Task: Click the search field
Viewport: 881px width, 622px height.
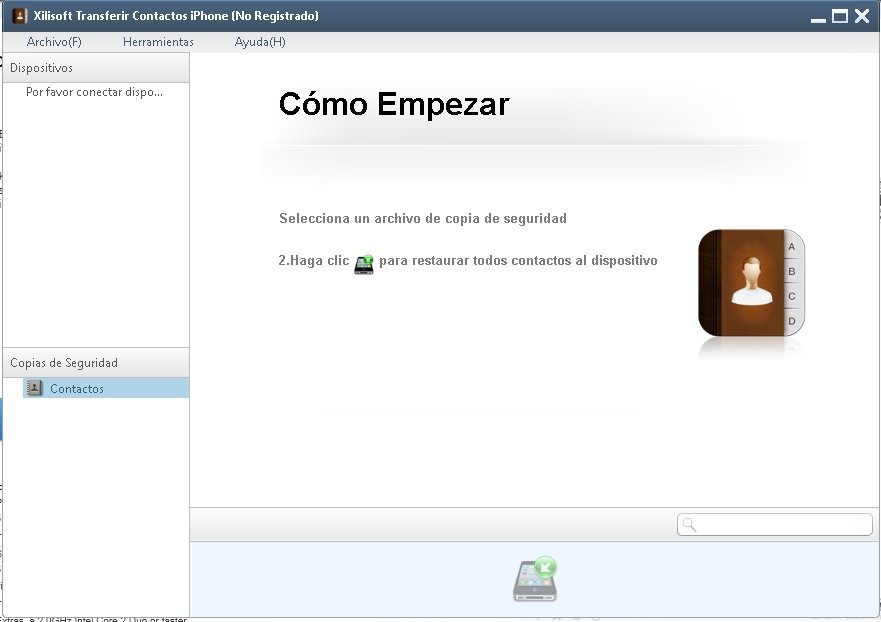Action: point(775,525)
